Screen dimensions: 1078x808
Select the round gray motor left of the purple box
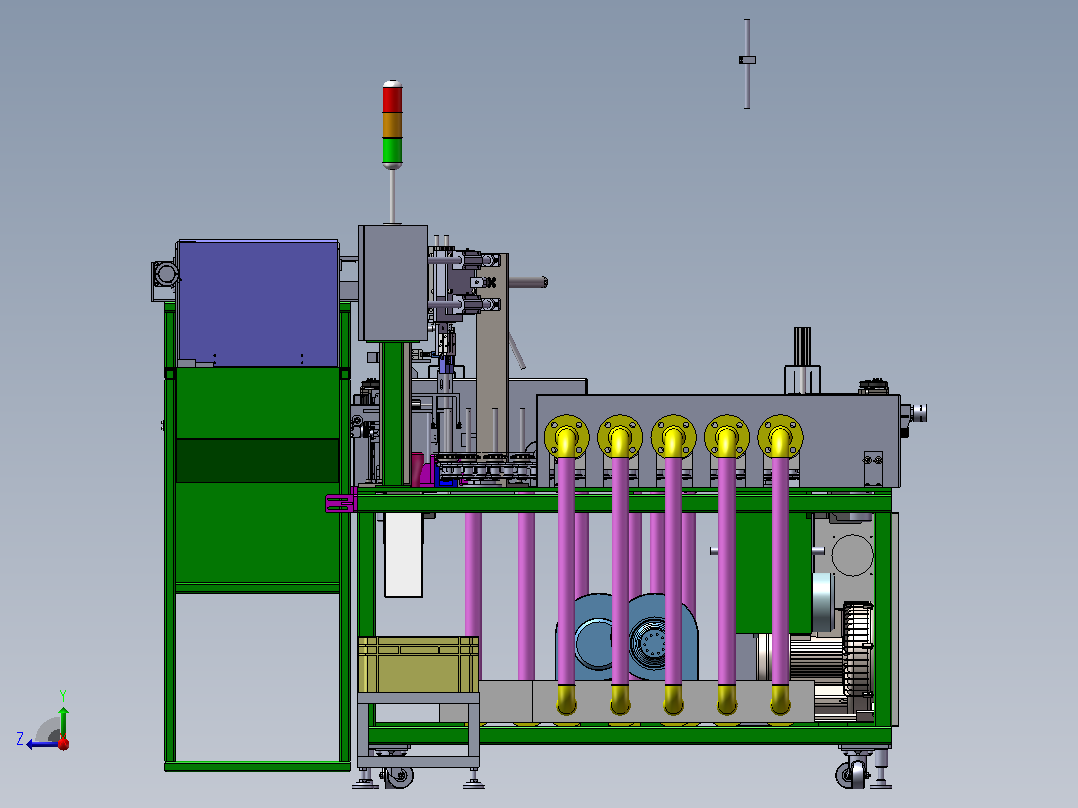coord(165,274)
